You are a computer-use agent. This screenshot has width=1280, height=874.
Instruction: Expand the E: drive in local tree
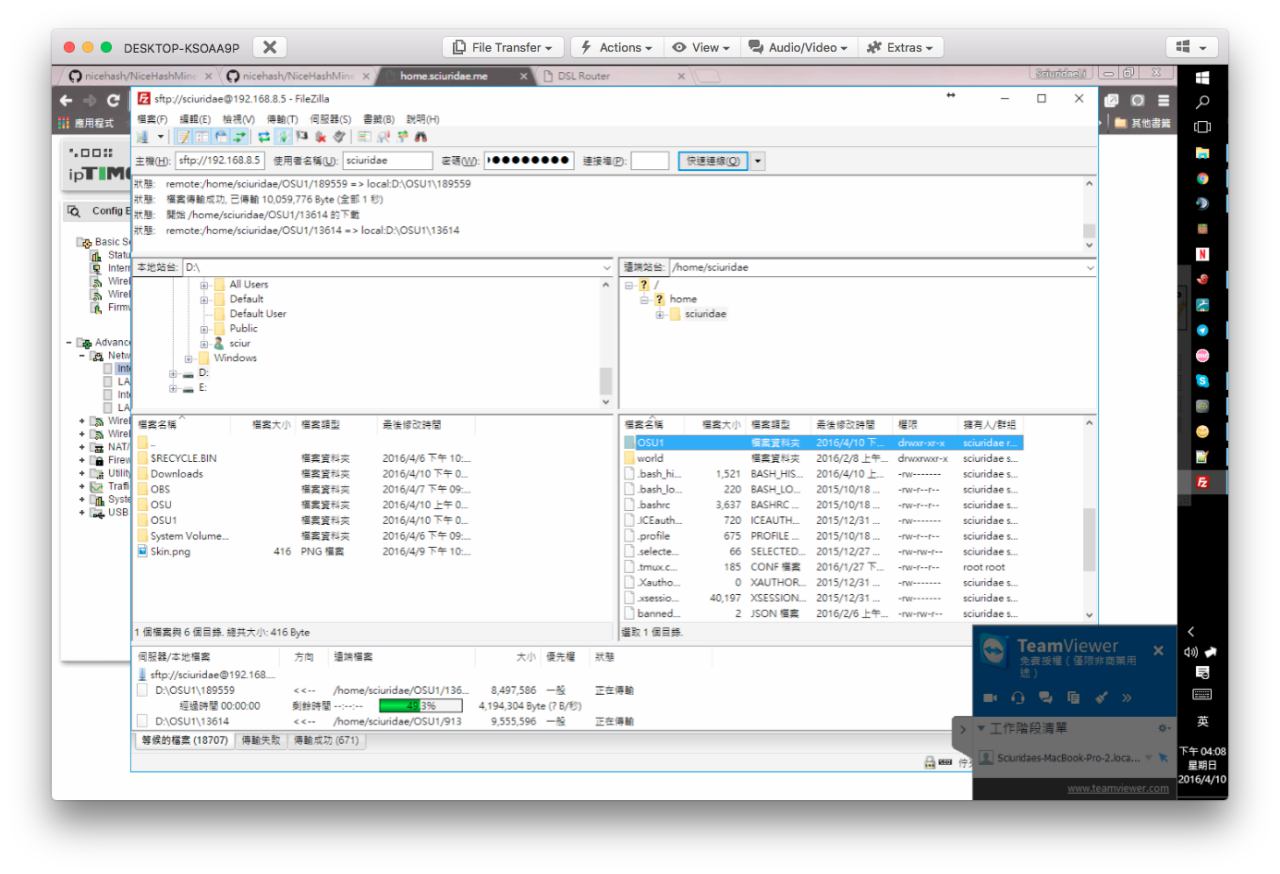pyautogui.click(x=174, y=387)
